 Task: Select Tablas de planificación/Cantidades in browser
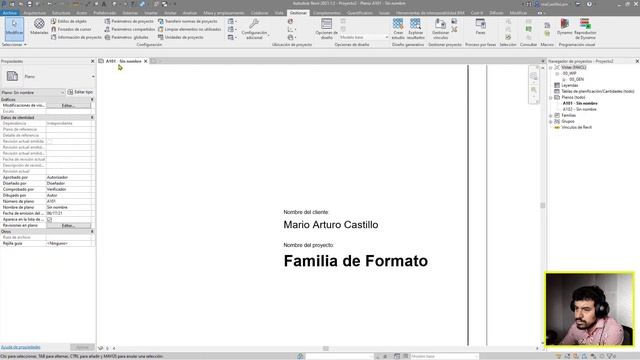pos(598,91)
